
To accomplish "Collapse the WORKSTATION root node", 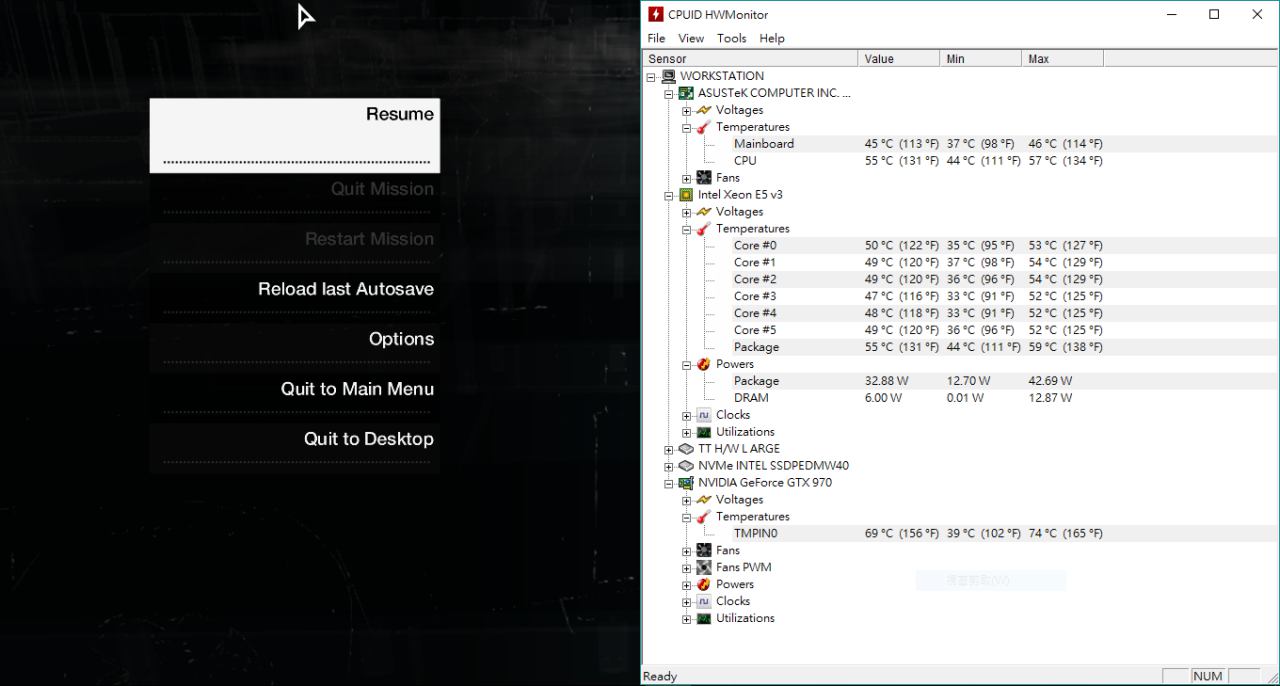I will (x=652, y=77).
